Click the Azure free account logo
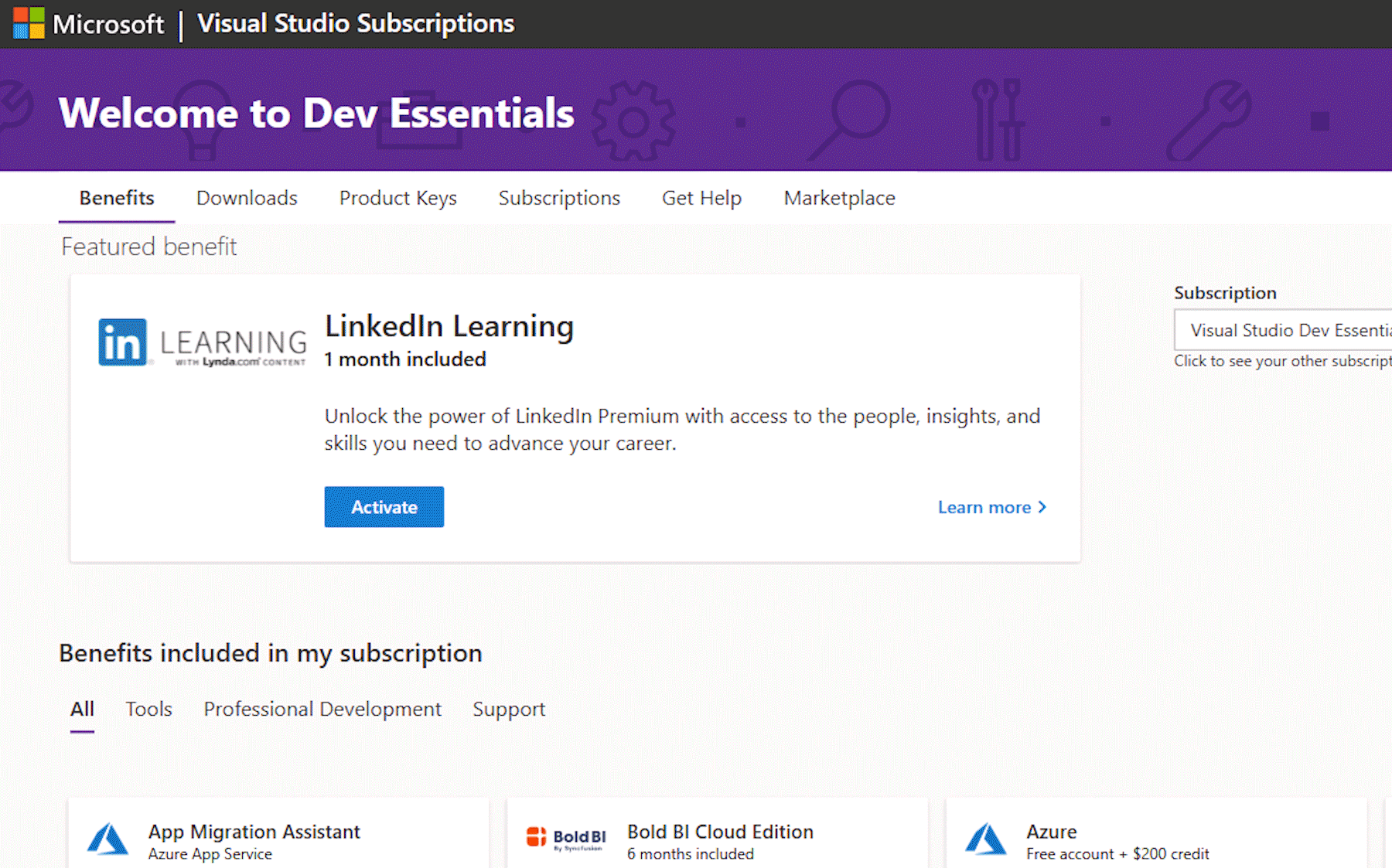The image size is (1392, 868). (986, 839)
